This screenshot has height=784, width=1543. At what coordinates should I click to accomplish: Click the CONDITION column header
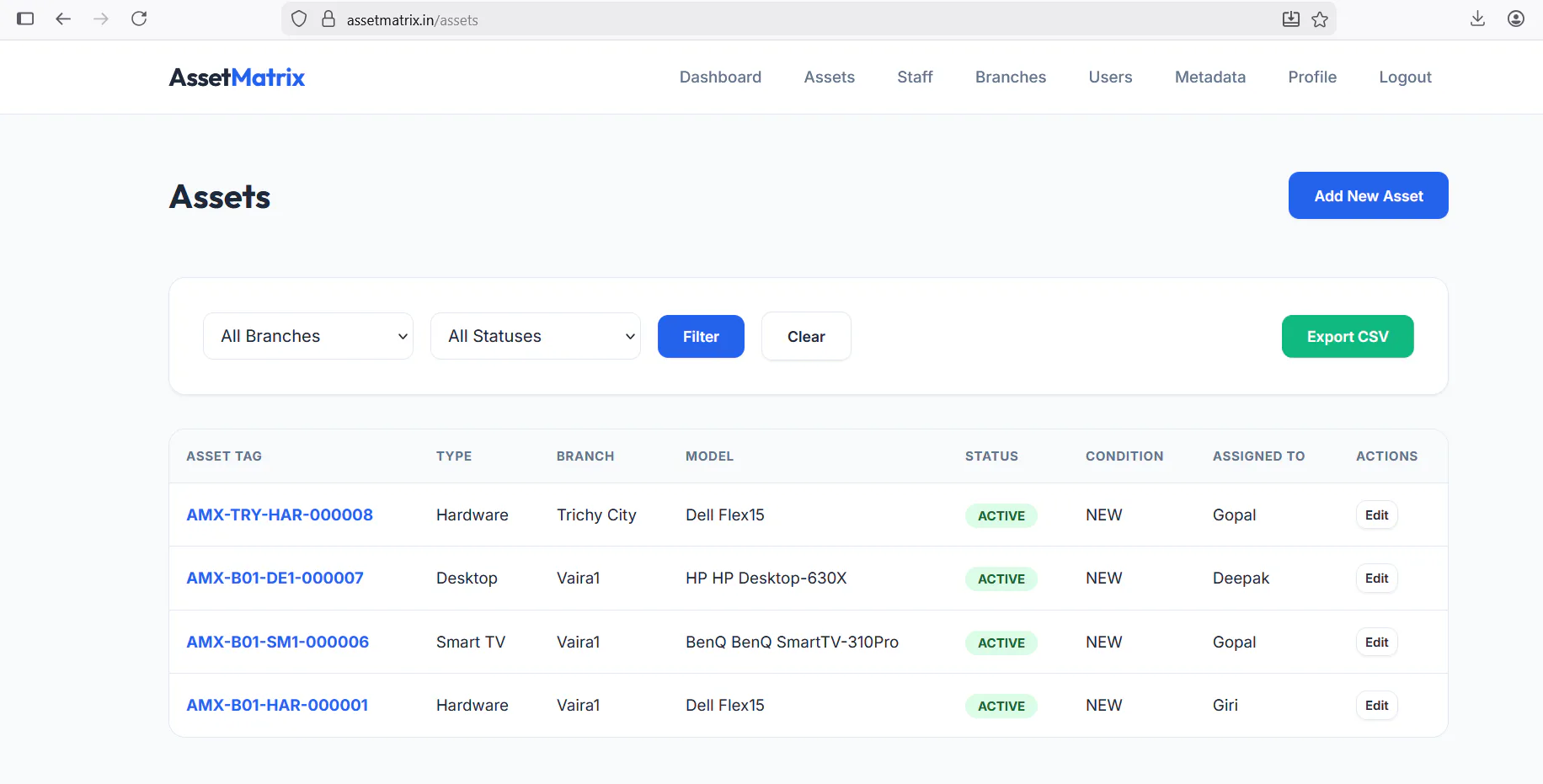pos(1124,456)
